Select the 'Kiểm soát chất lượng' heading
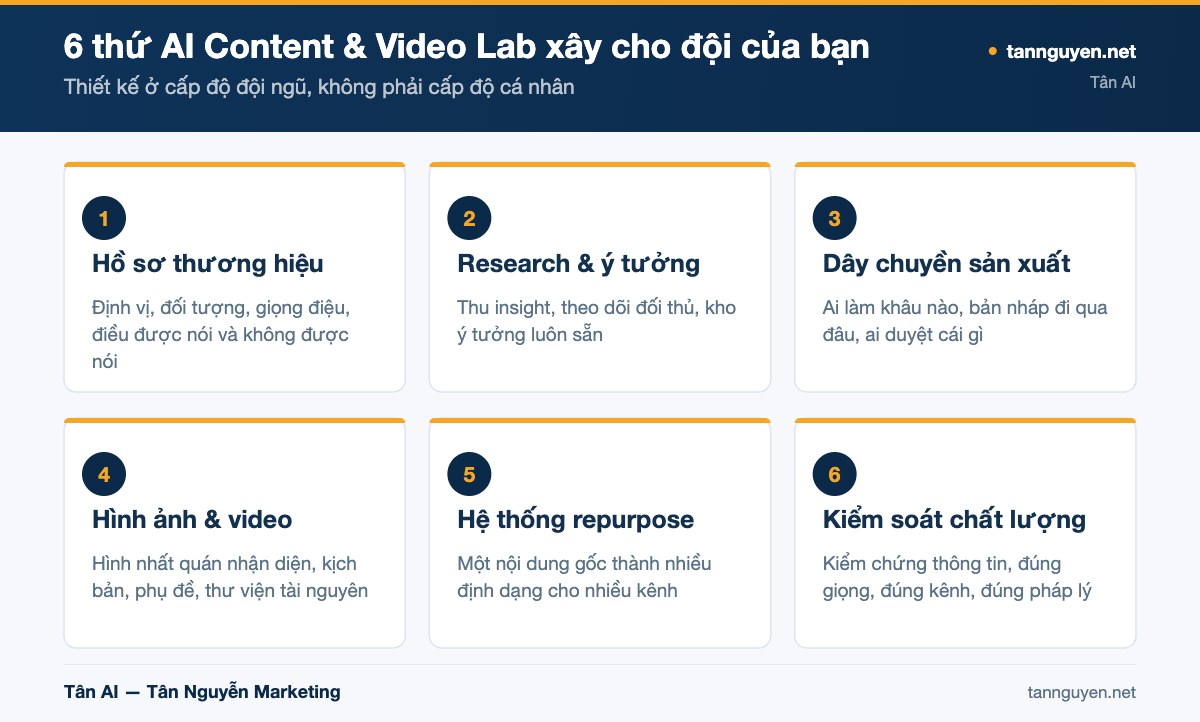 [x=954, y=520]
